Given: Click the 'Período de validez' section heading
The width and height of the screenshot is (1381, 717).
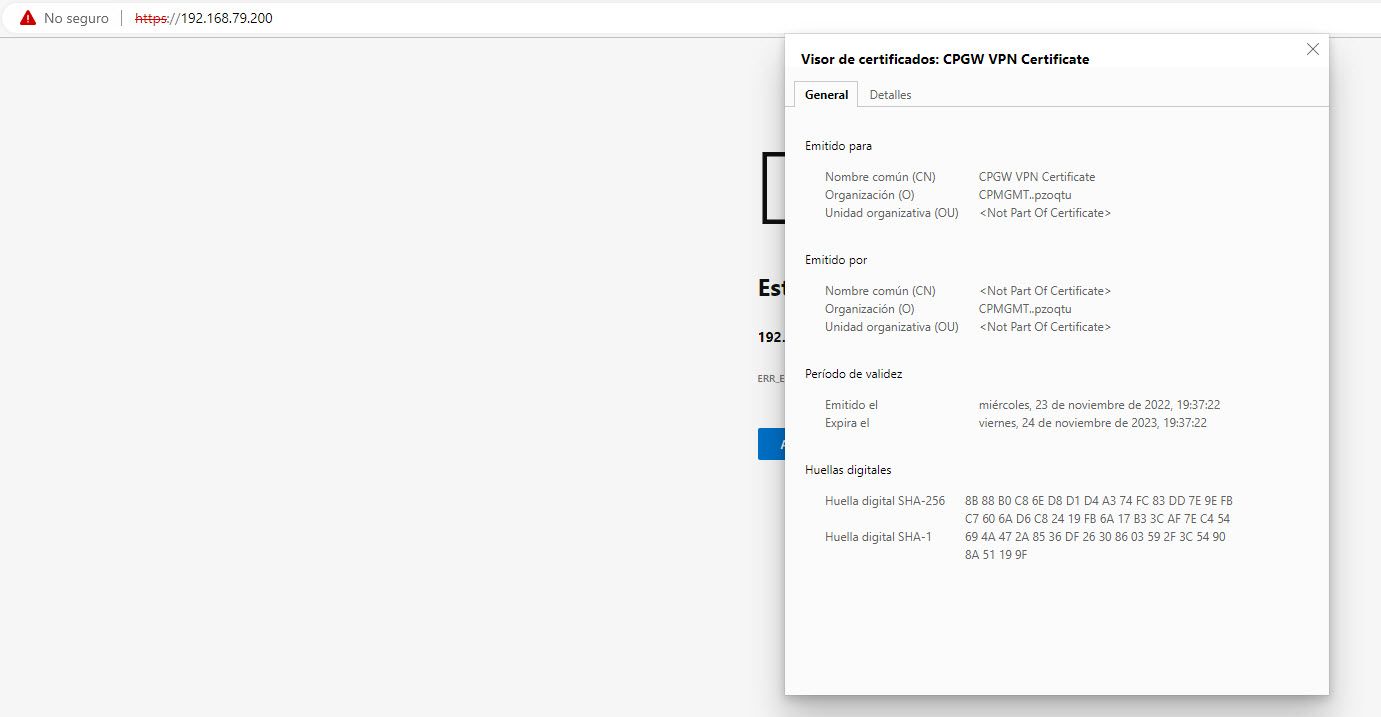Looking at the screenshot, I should [x=853, y=373].
